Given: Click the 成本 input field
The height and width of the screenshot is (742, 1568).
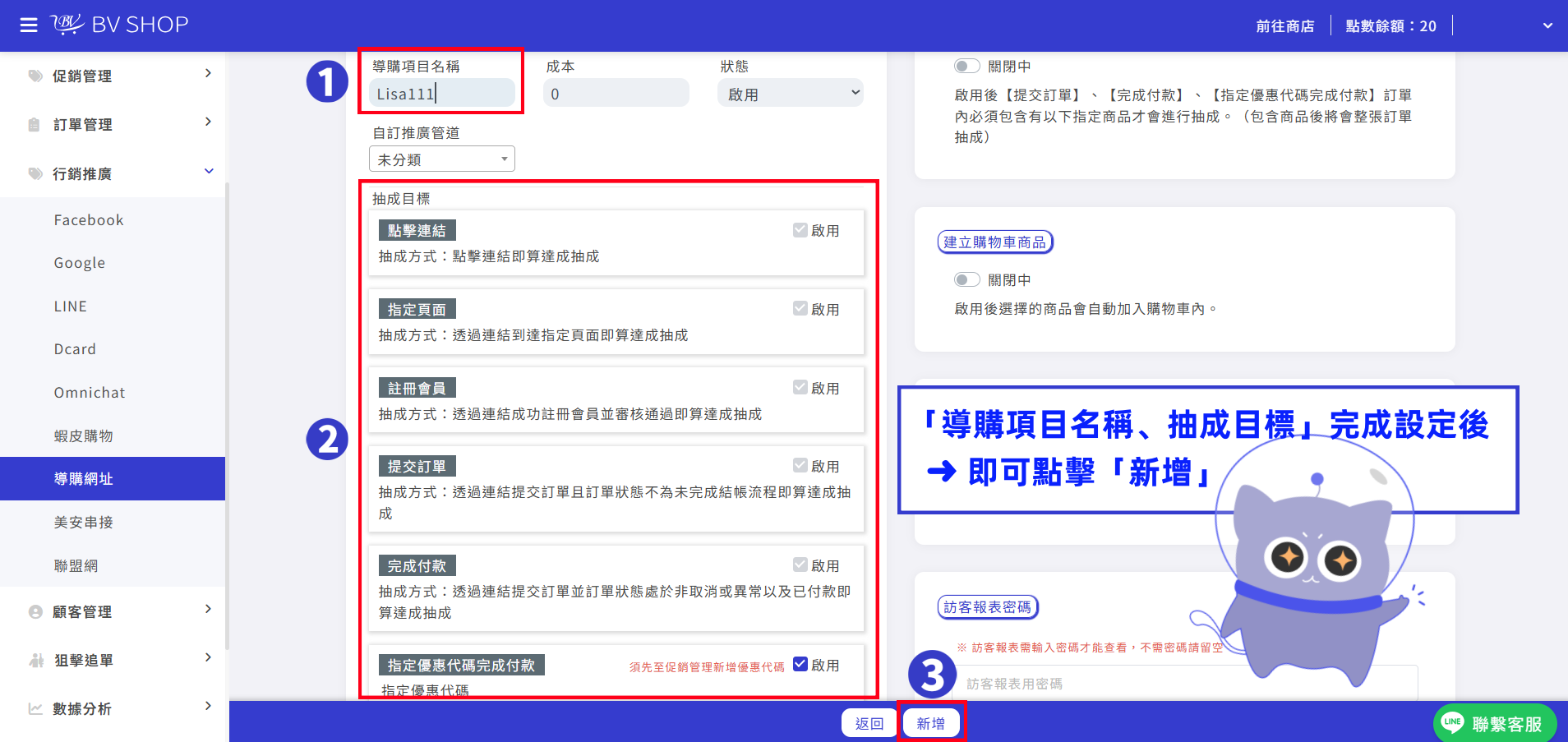Looking at the screenshot, I should pos(616,93).
